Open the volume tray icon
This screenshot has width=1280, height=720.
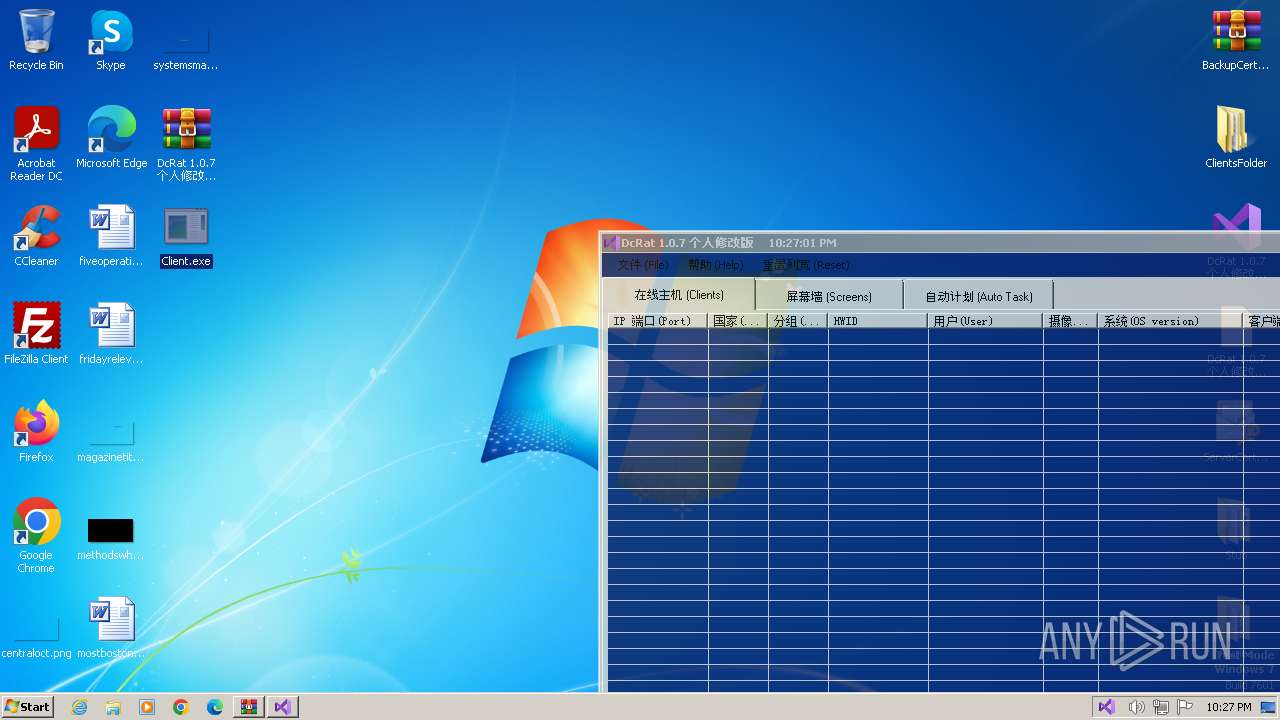[x=1136, y=707]
